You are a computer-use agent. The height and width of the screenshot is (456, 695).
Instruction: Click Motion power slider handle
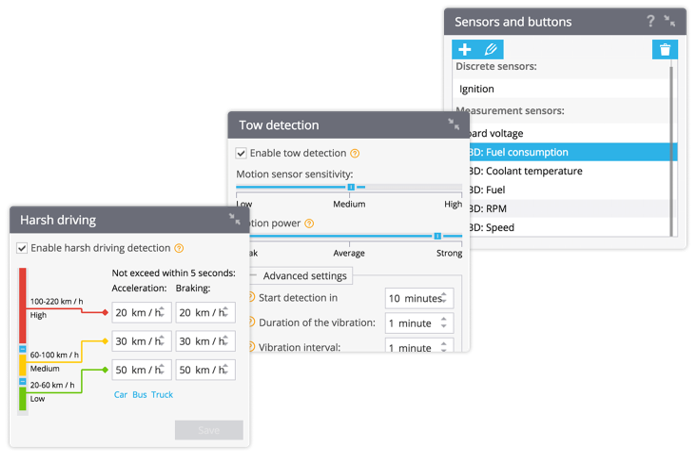point(437,236)
